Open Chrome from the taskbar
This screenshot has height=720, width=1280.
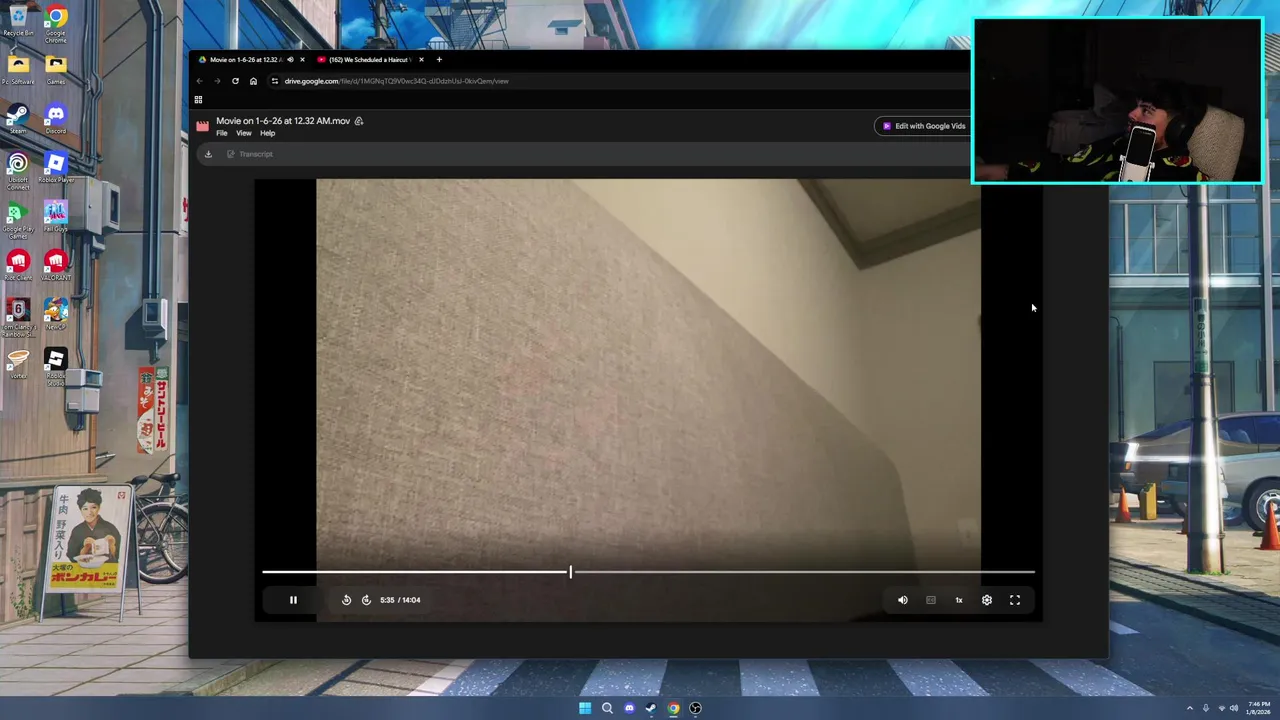[x=673, y=708]
